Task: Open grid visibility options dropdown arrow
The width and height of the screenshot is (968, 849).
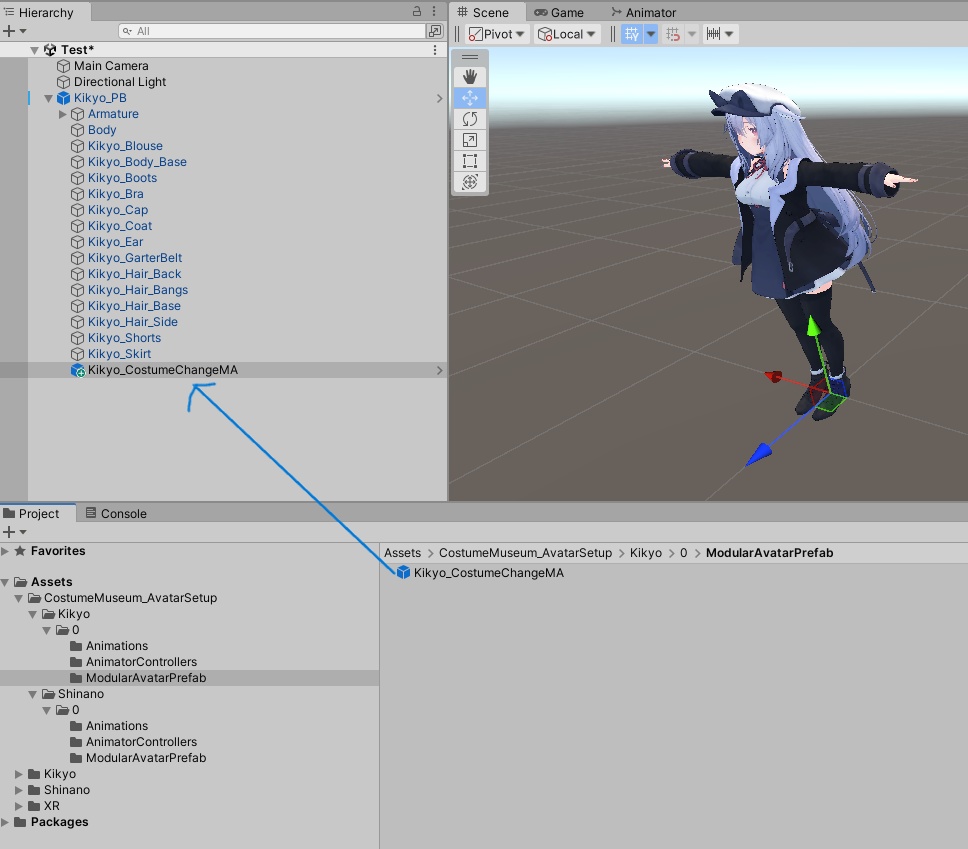Action: (x=651, y=34)
